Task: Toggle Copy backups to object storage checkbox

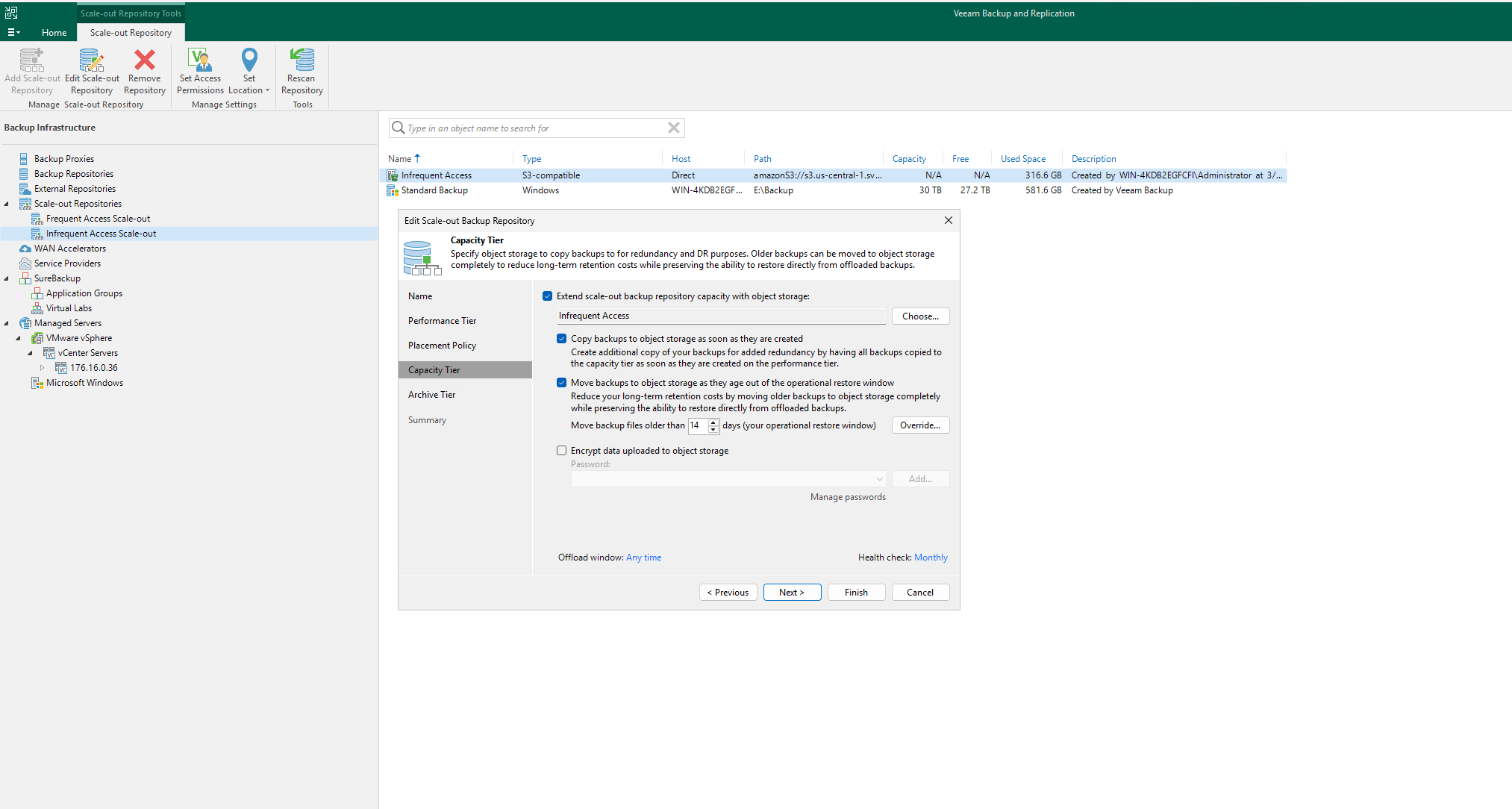Action: [561, 339]
